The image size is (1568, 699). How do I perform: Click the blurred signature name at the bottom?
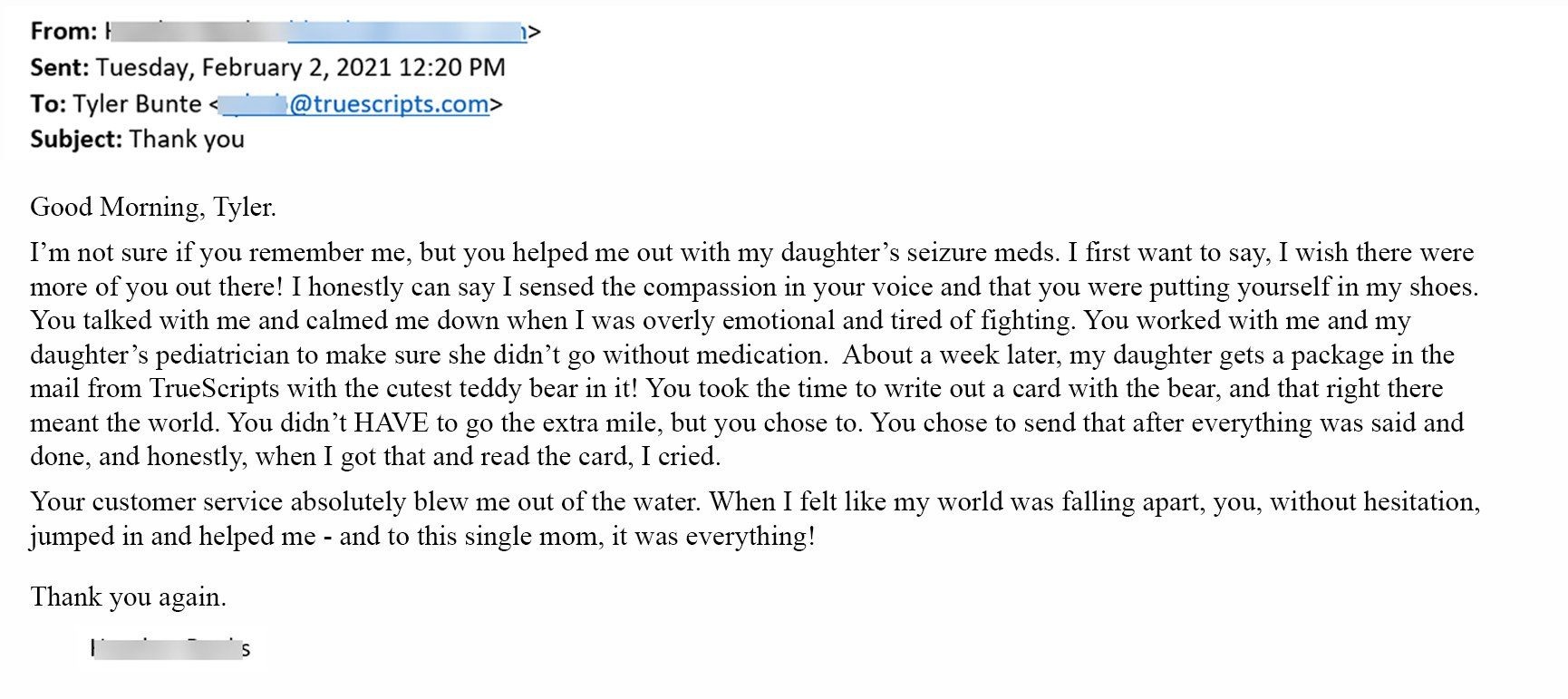point(170,649)
